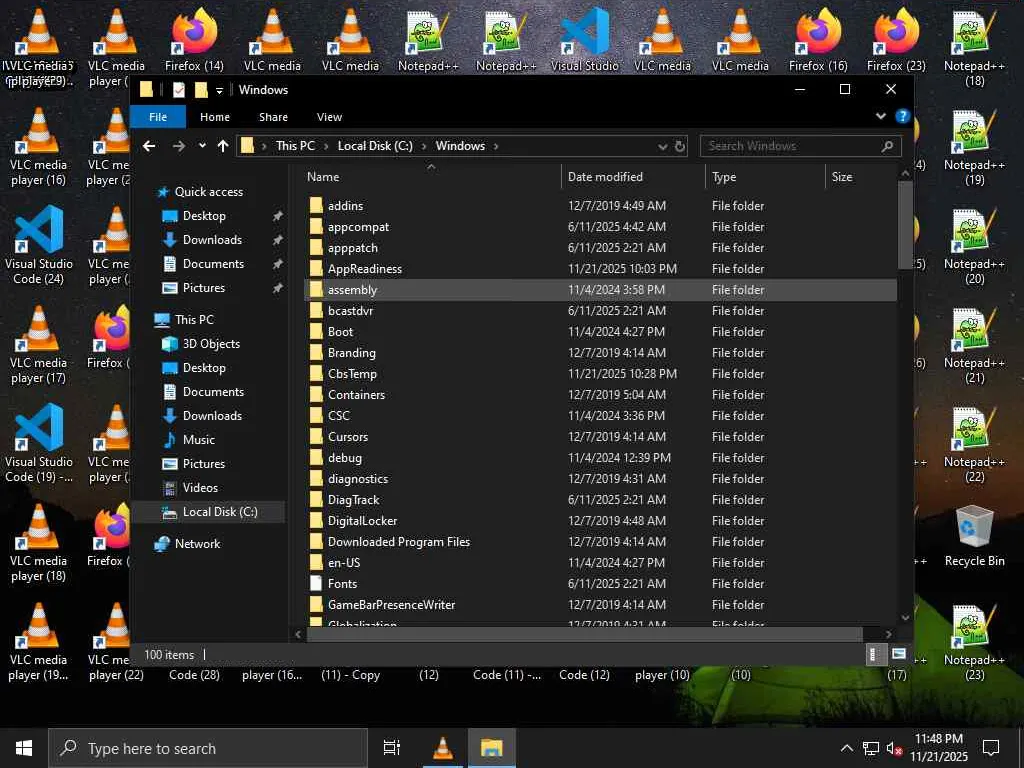Open the Share ribbon tab
This screenshot has height=768, width=1024.
pyautogui.click(x=273, y=117)
